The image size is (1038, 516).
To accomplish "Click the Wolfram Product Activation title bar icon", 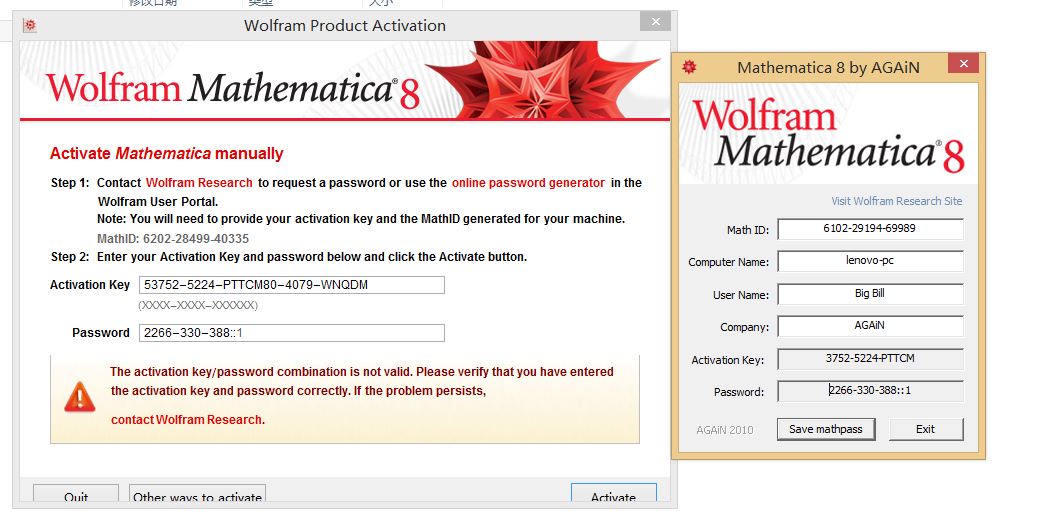I will pyautogui.click(x=31, y=25).
